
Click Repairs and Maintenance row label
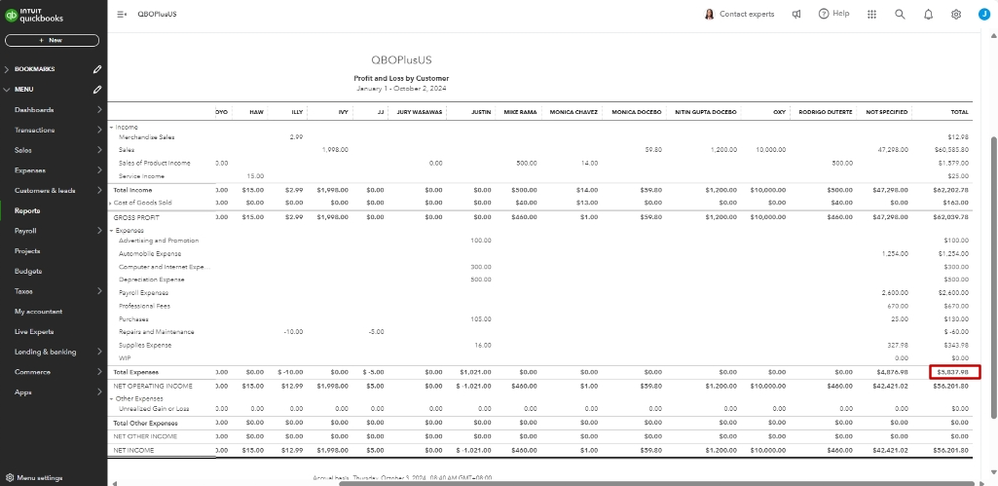coord(157,332)
